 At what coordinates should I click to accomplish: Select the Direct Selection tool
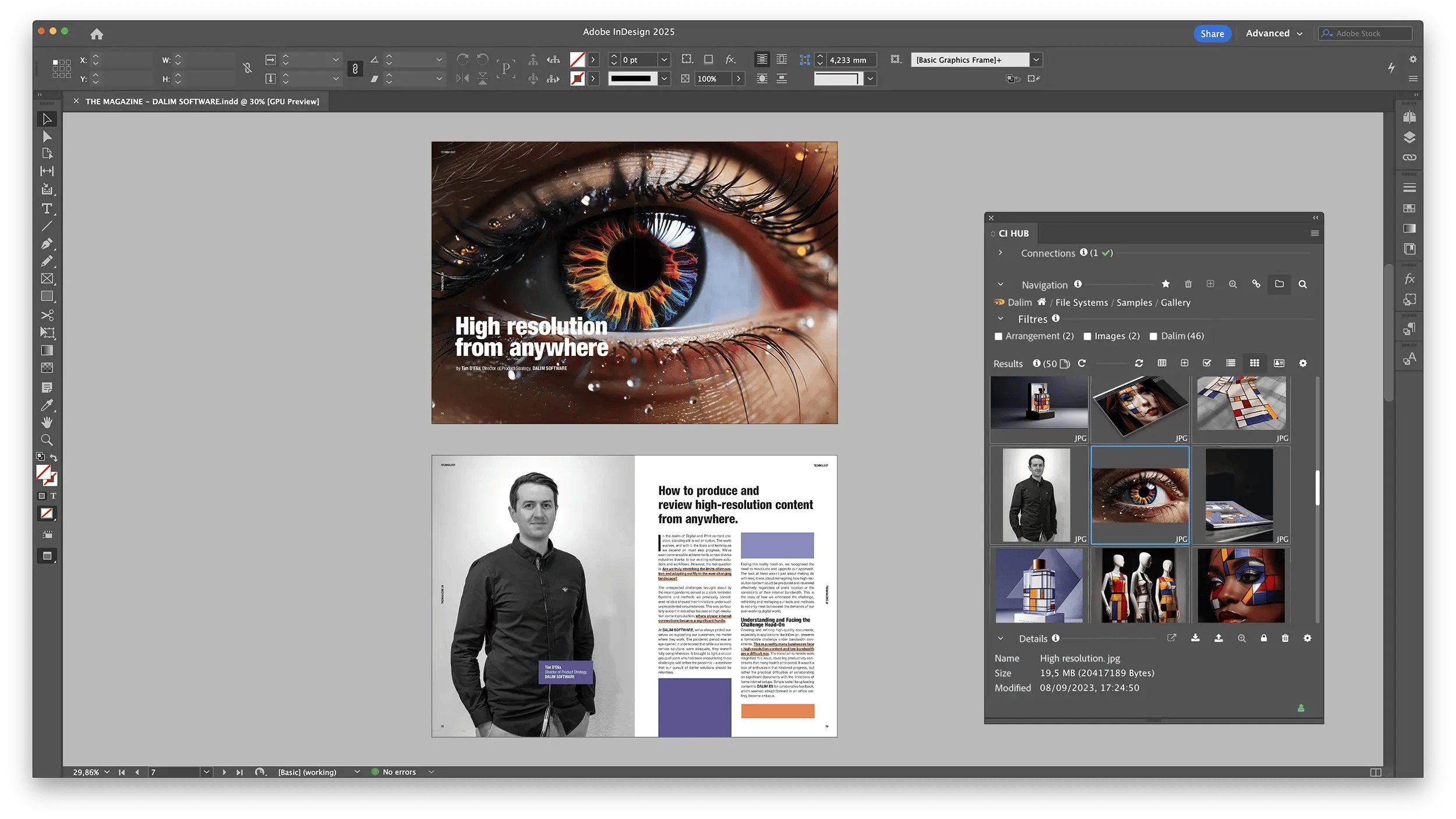pos(47,136)
